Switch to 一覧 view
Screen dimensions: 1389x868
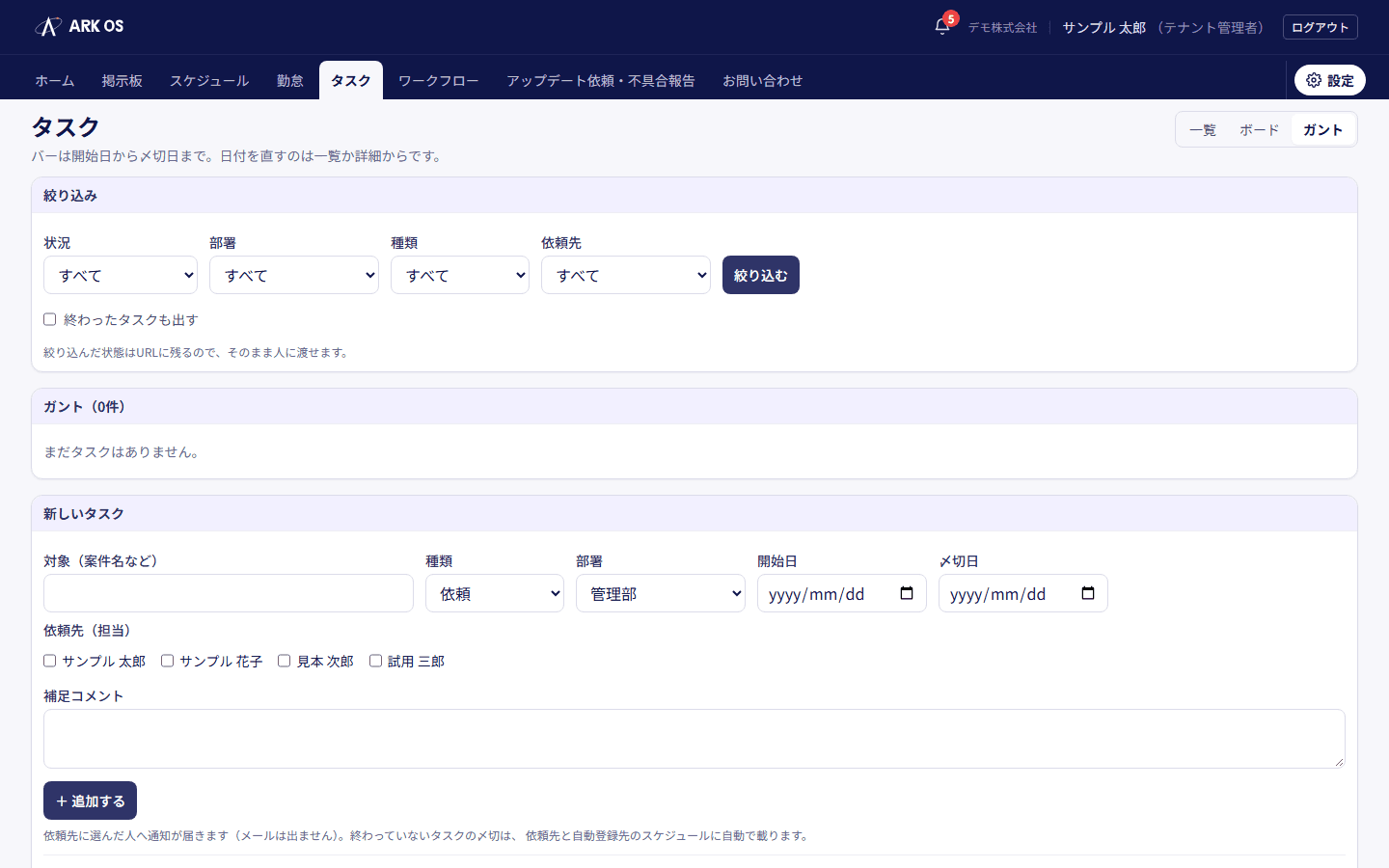pos(1203,129)
